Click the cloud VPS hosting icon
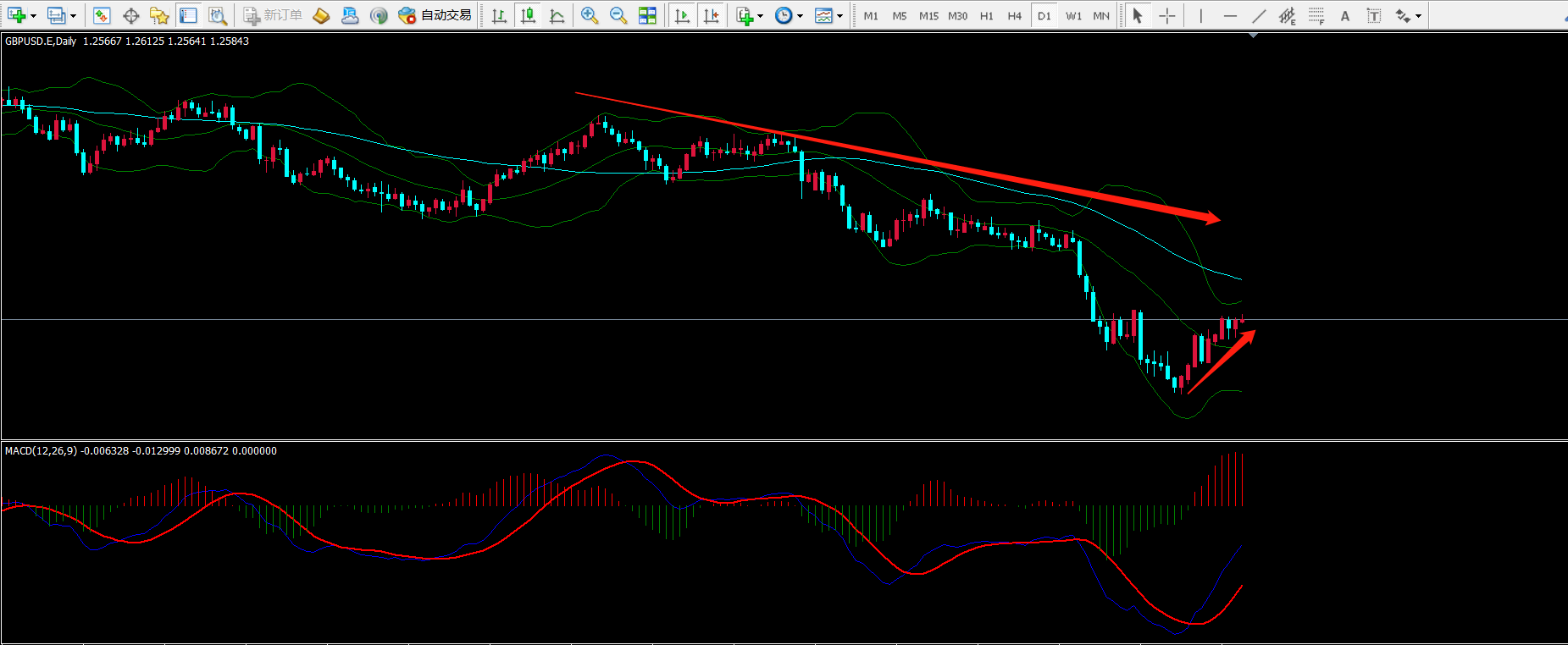The width and height of the screenshot is (1568, 645). pyautogui.click(x=350, y=15)
